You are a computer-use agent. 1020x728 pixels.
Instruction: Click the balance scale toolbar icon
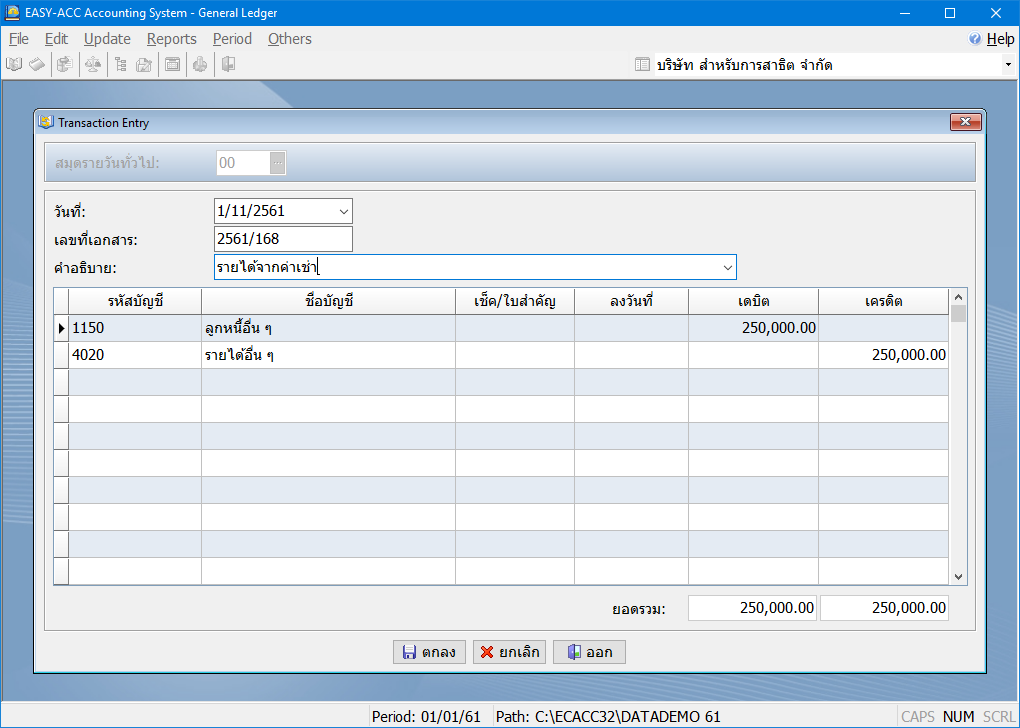click(92, 65)
